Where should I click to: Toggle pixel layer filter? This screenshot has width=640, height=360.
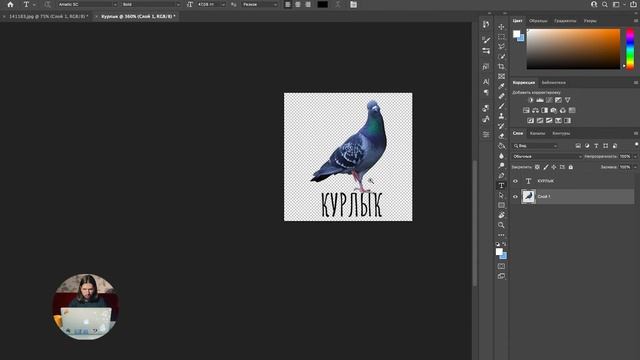tap(578, 146)
